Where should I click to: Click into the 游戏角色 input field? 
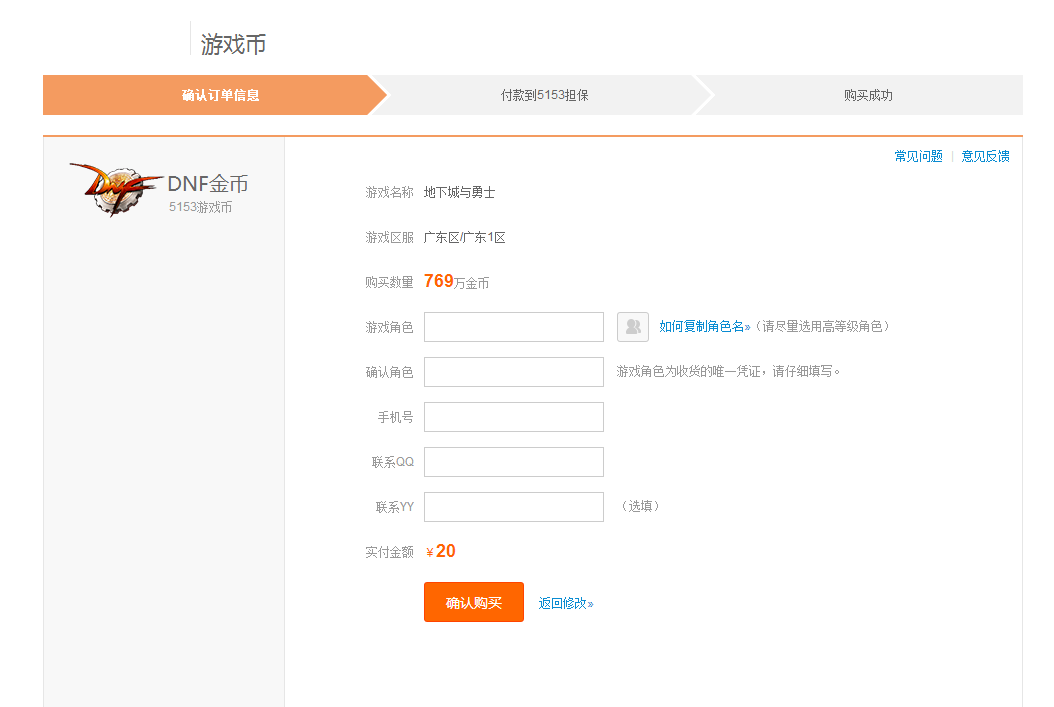point(513,327)
